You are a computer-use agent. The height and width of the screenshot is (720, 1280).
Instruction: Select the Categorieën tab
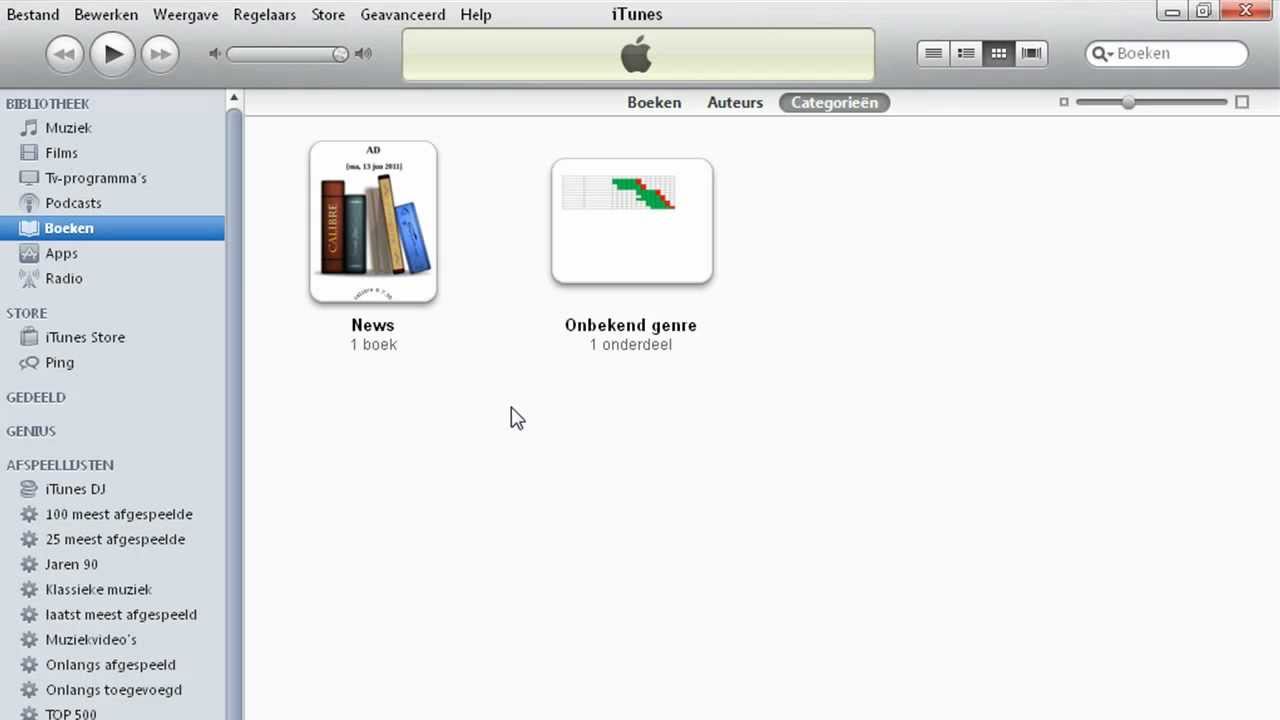pyautogui.click(x=835, y=103)
